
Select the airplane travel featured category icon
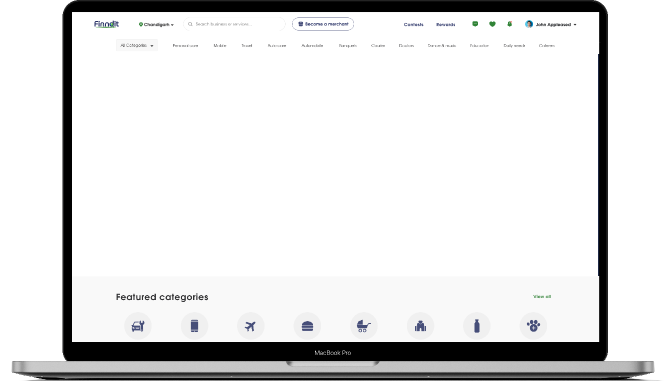click(251, 326)
